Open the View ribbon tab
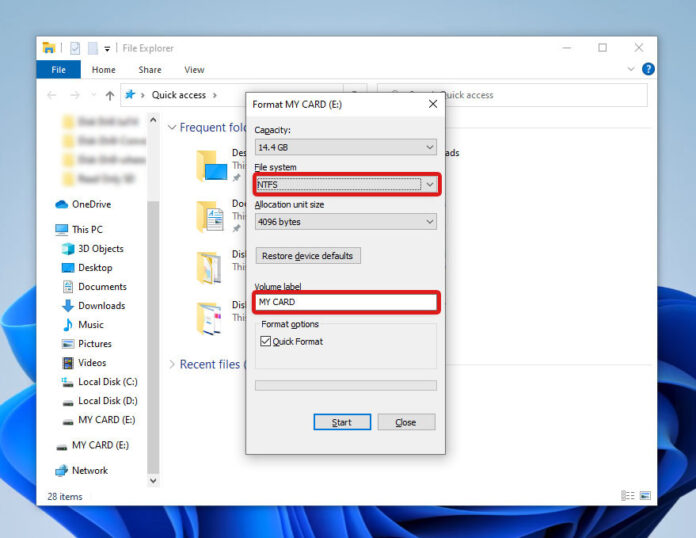696x538 pixels. tap(194, 70)
